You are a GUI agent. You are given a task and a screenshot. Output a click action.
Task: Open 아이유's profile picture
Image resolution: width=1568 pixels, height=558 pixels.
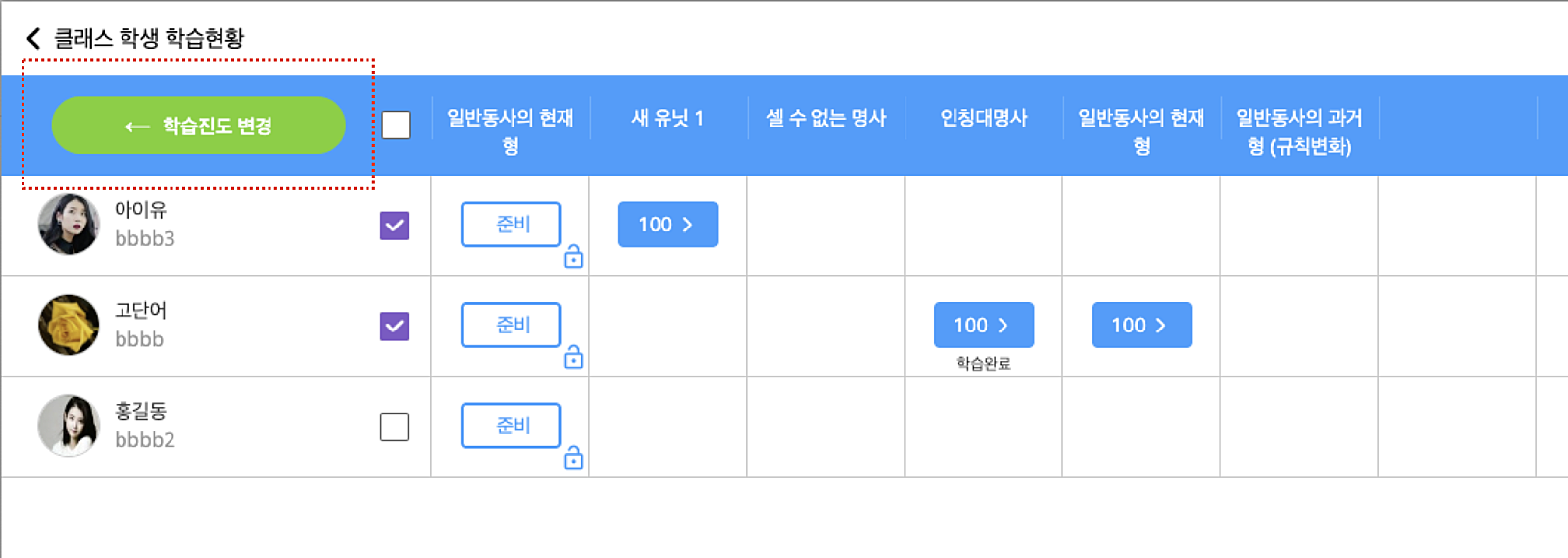tap(69, 225)
